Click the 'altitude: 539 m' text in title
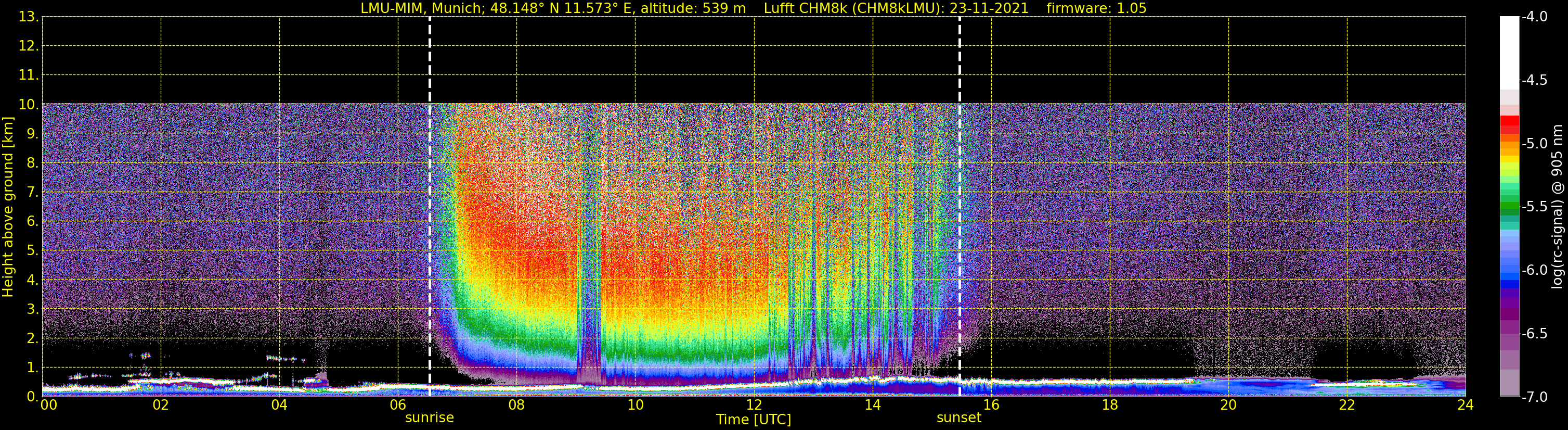The image size is (1568, 430). click(693, 8)
